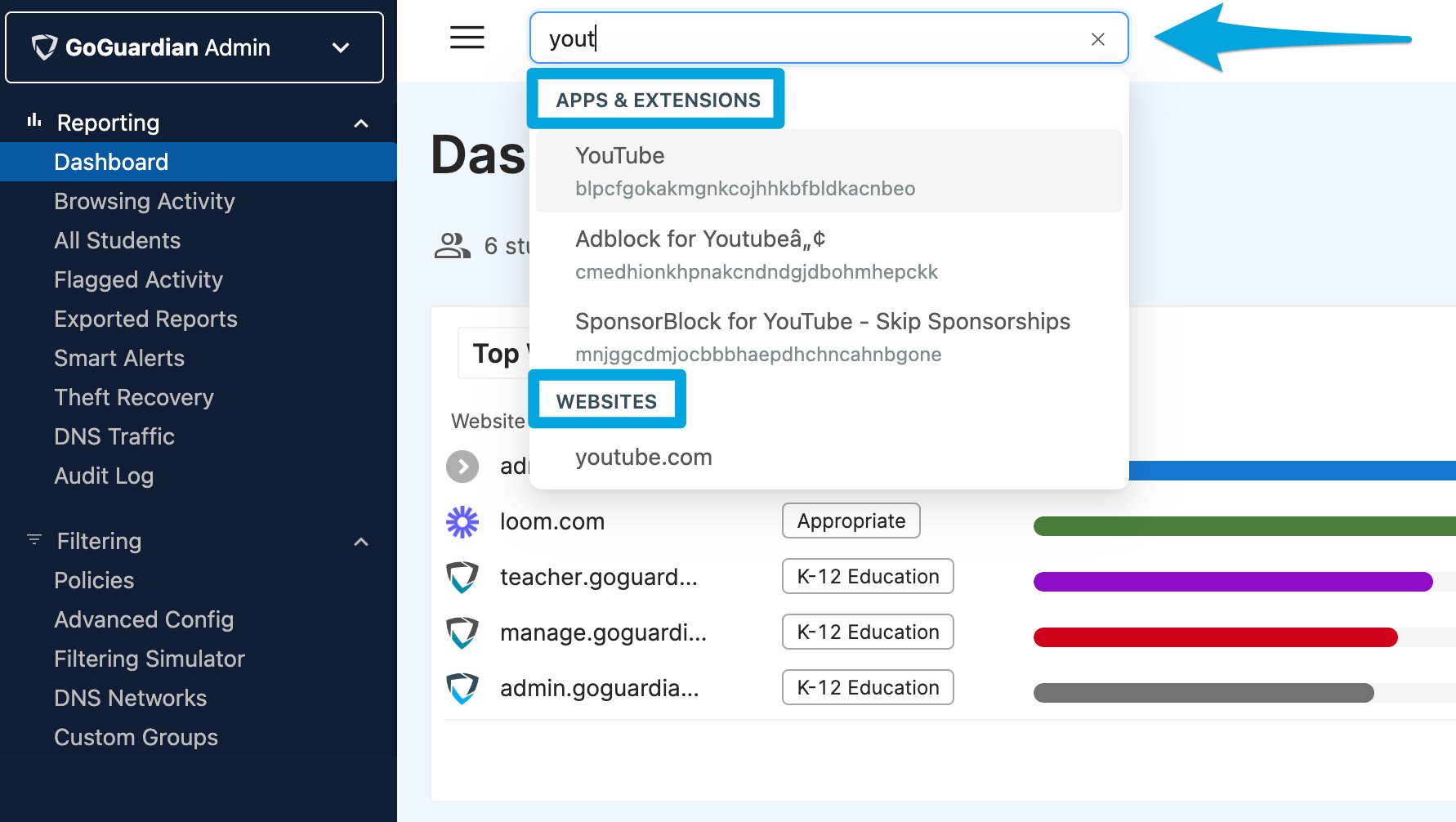The image size is (1456, 822).
Task: Click K-12 Education tag for teacher.goguard...
Action: [x=868, y=576]
